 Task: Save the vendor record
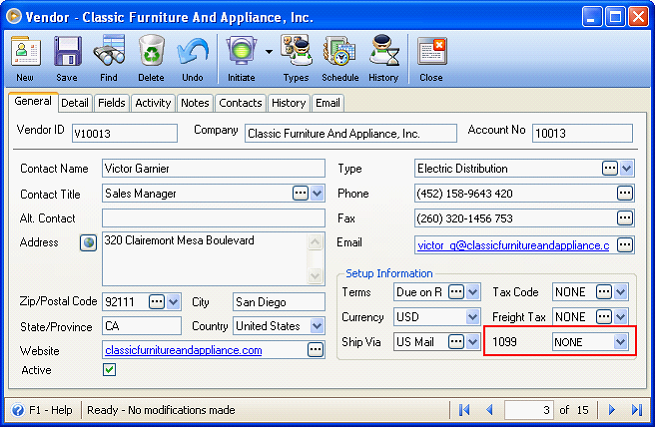(x=67, y=51)
